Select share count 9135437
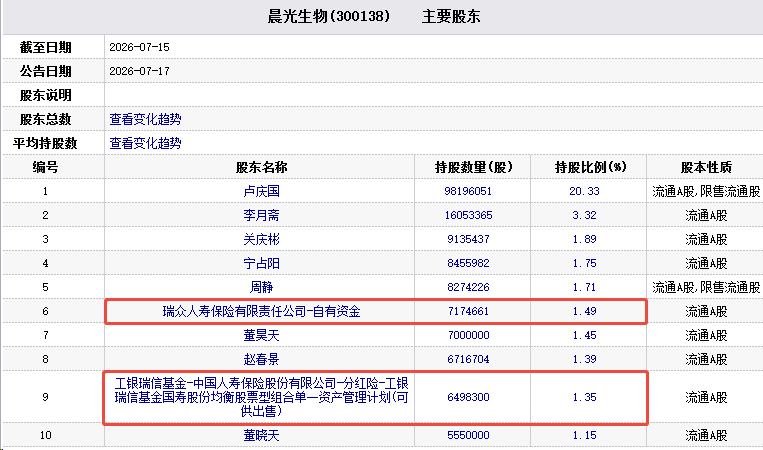Image resolution: width=763 pixels, height=450 pixels. (x=468, y=239)
